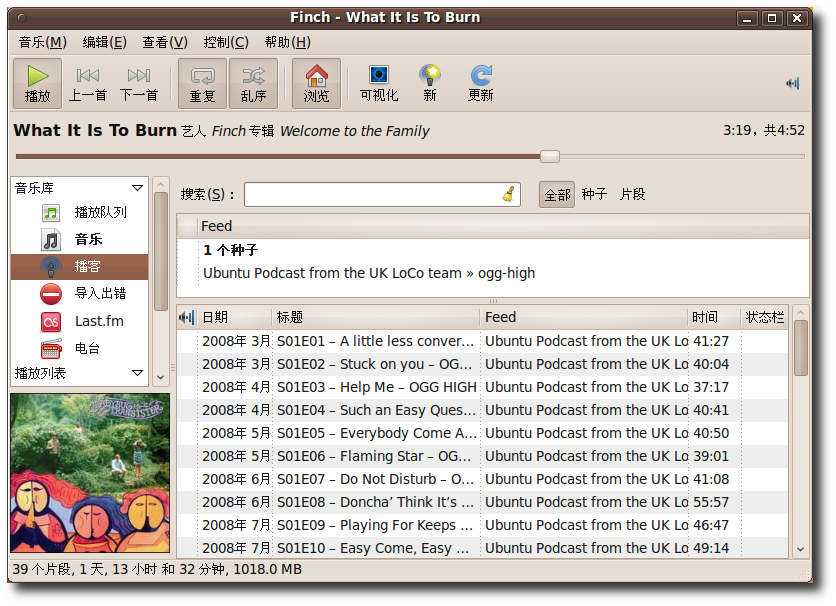Click the playing-indicator speaker column header

click(187, 318)
